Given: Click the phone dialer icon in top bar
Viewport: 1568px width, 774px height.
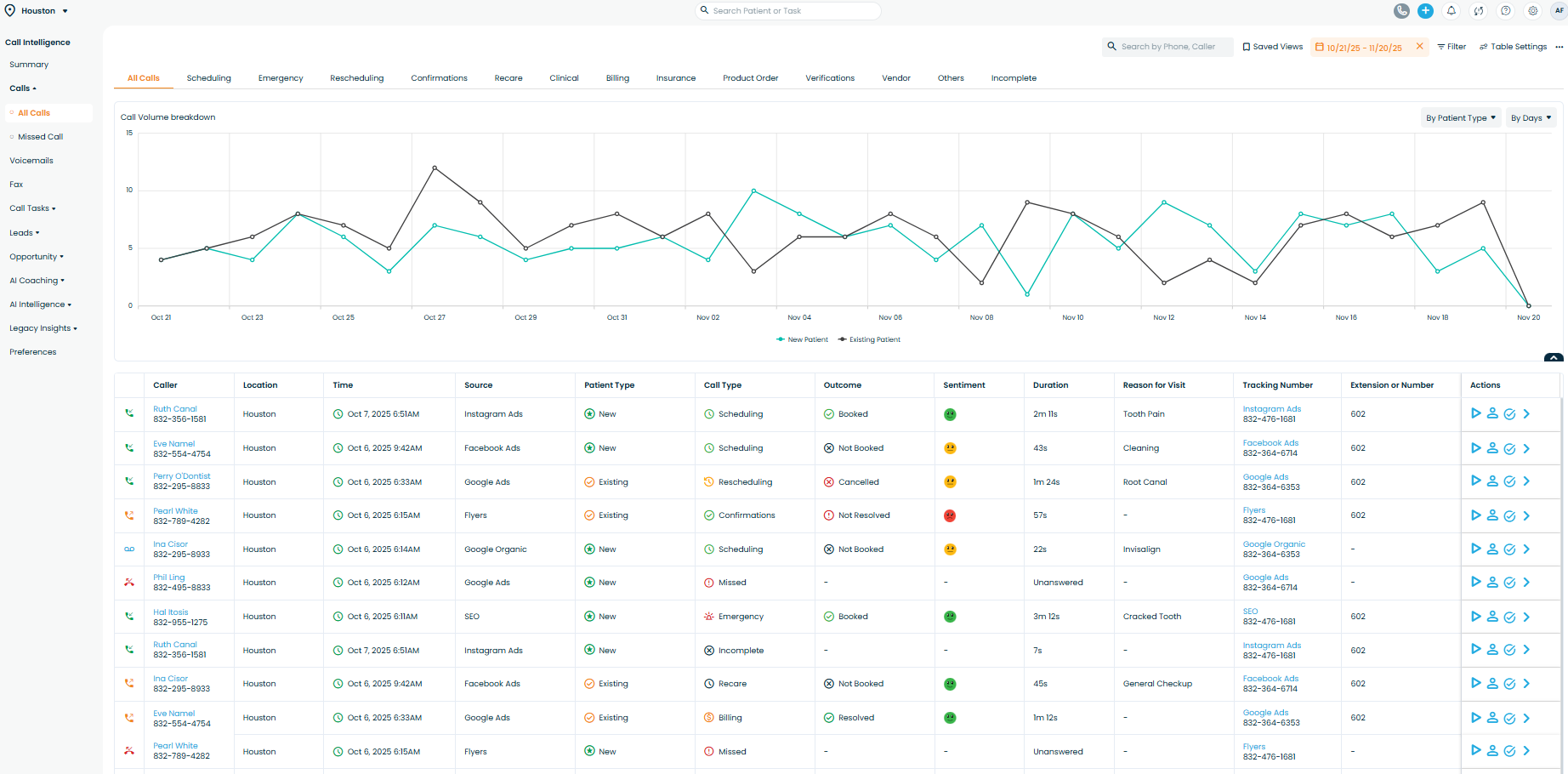Looking at the screenshot, I should (1402, 11).
